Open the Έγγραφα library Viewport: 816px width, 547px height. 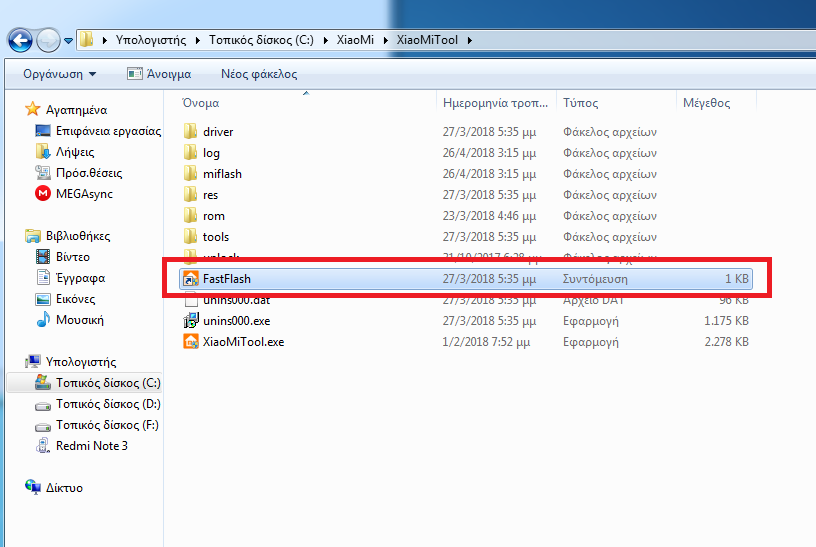(x=81, y=278)
